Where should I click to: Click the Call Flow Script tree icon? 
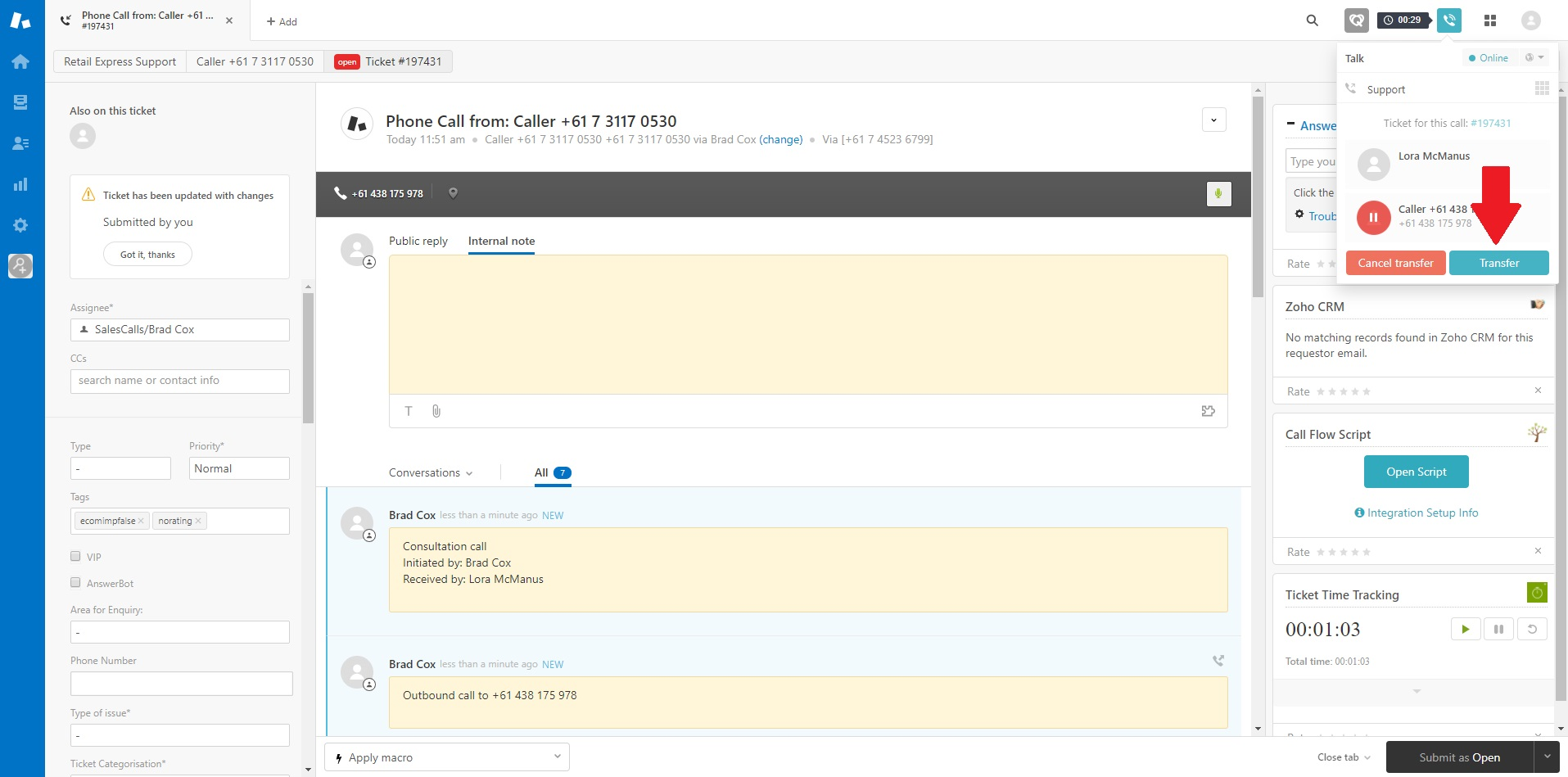tap(1537, 432)
